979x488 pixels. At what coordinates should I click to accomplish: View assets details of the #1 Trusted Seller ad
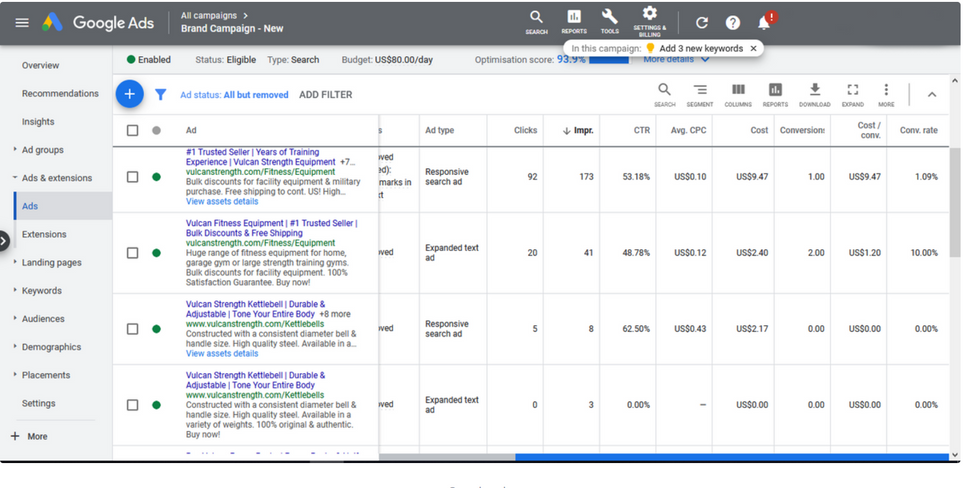pos(222,202)
